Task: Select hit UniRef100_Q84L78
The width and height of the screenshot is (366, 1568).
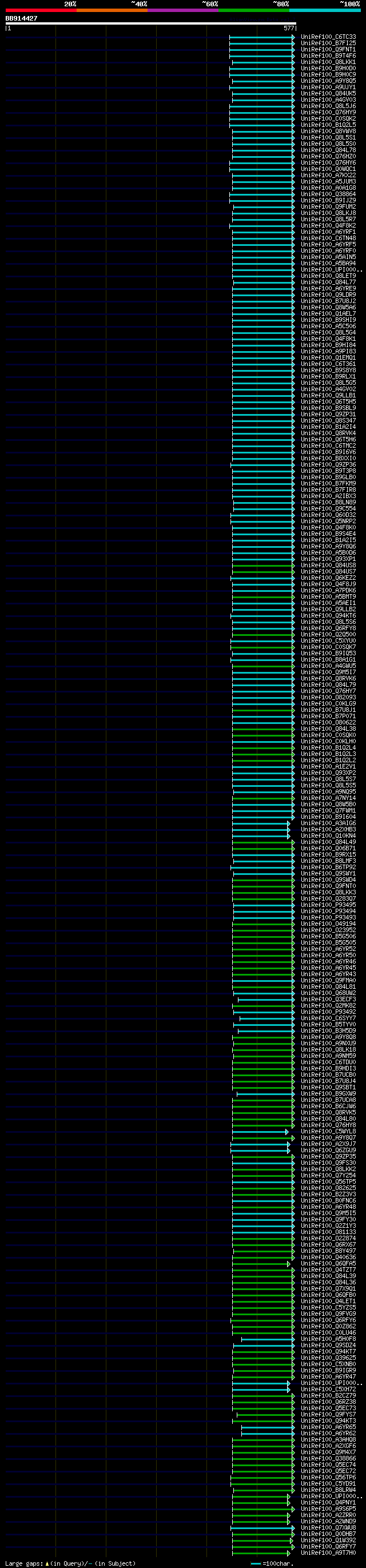Action: [328, 150]
